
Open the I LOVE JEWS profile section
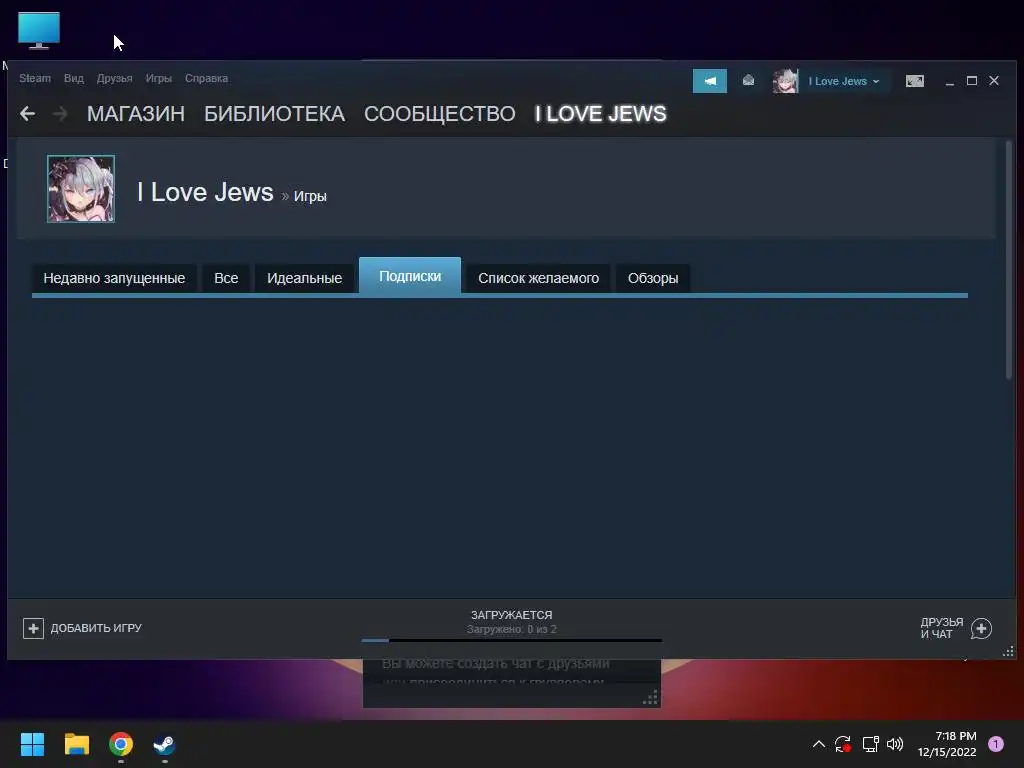601,114
